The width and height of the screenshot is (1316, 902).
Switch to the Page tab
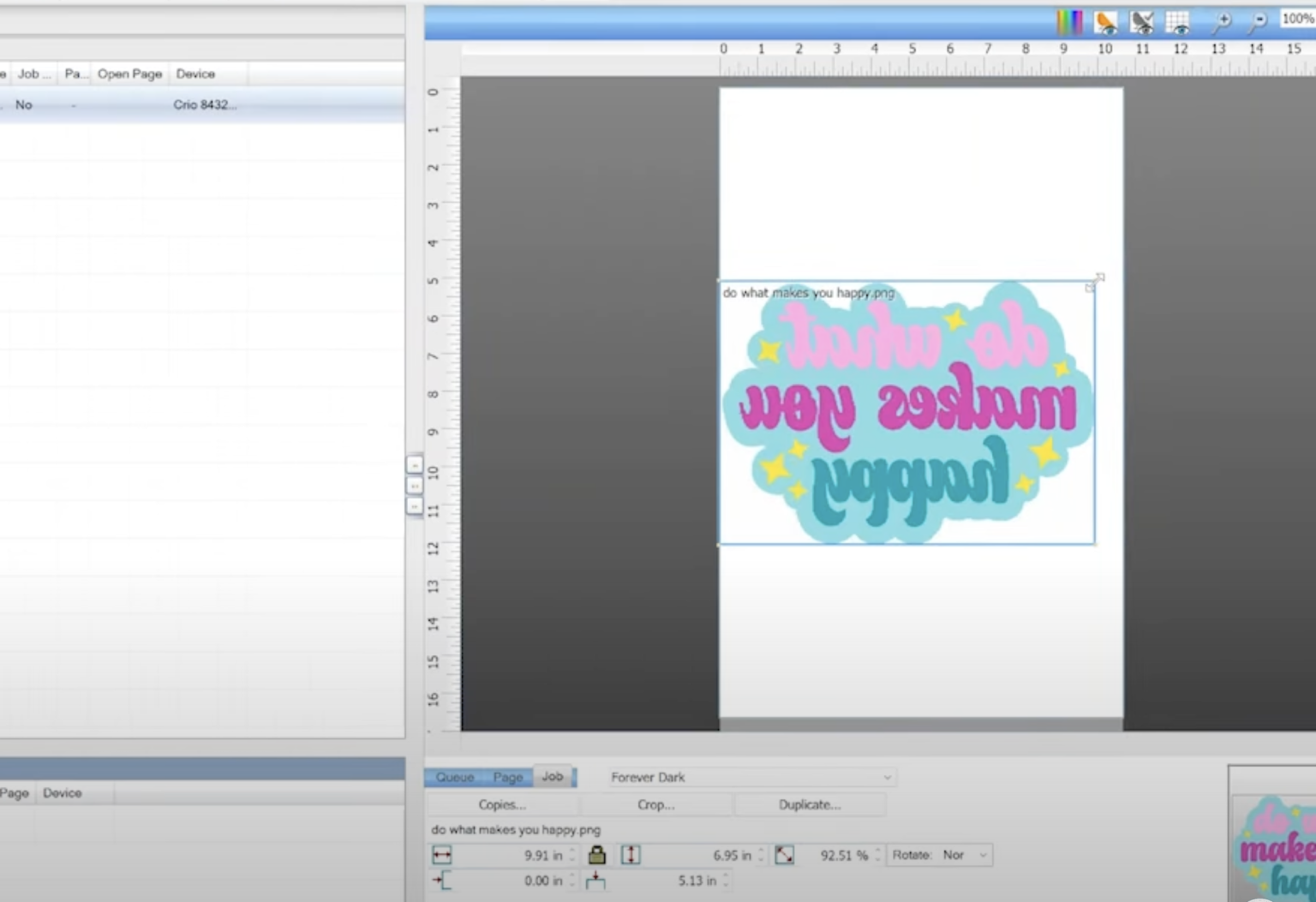coord(507,777)
